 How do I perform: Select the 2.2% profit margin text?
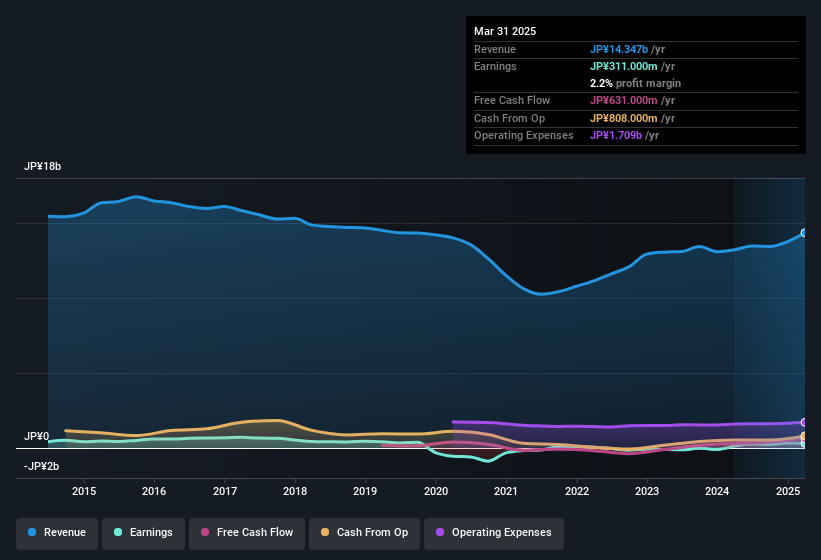[x=635, y=83]
